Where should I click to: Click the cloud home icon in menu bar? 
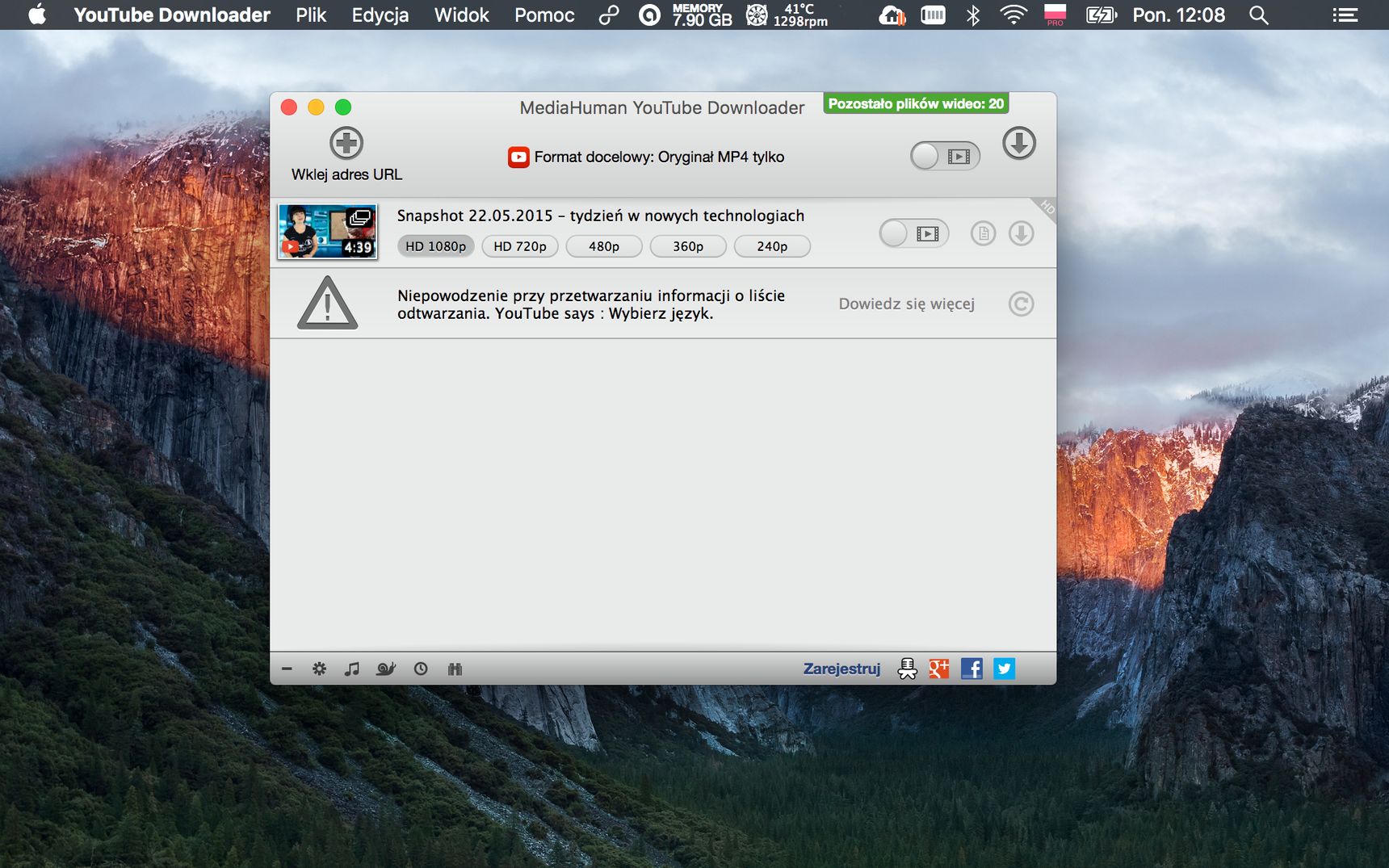[892, 15]
